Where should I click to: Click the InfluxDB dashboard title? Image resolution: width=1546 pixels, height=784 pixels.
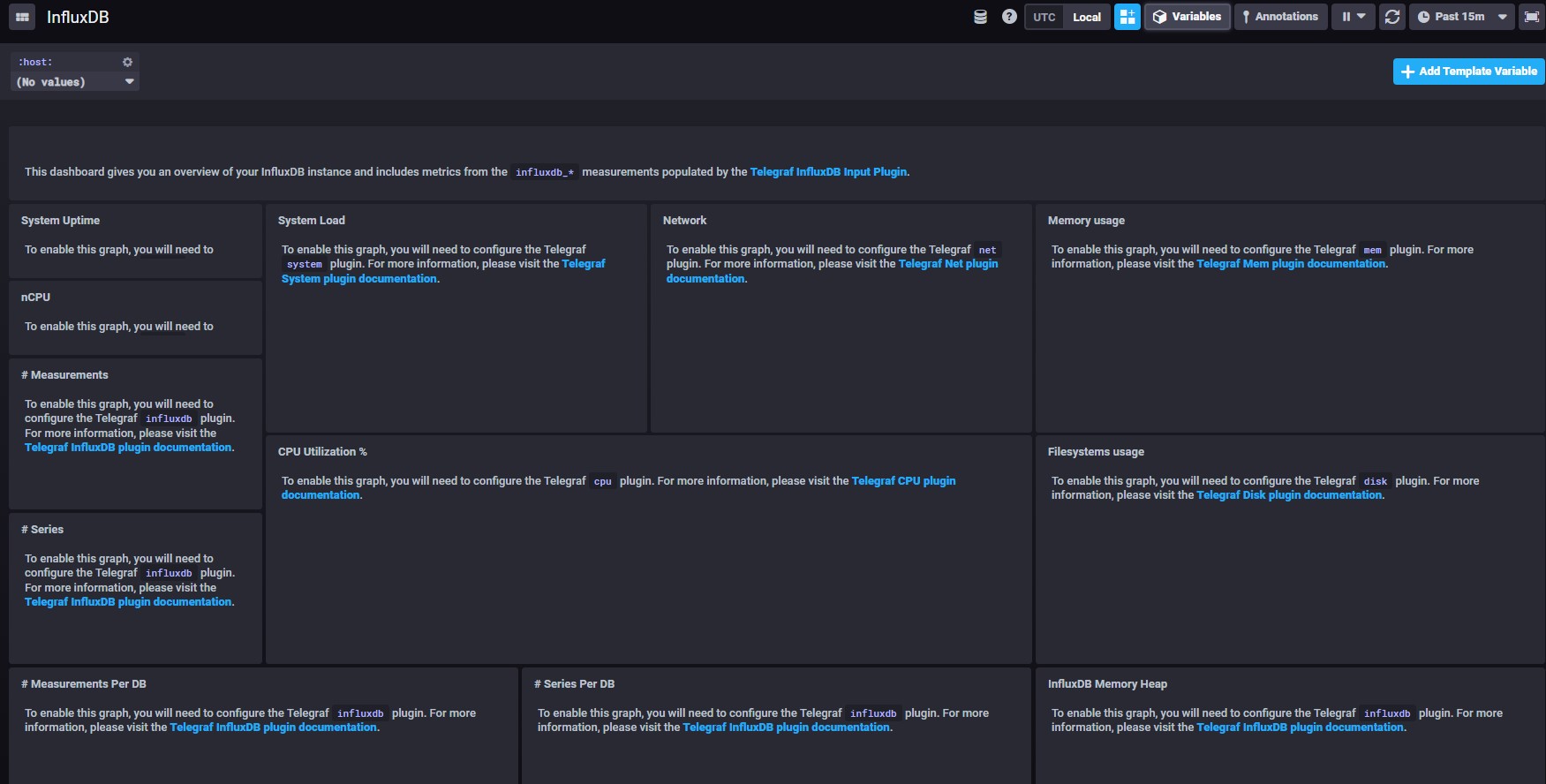(78, 18)
